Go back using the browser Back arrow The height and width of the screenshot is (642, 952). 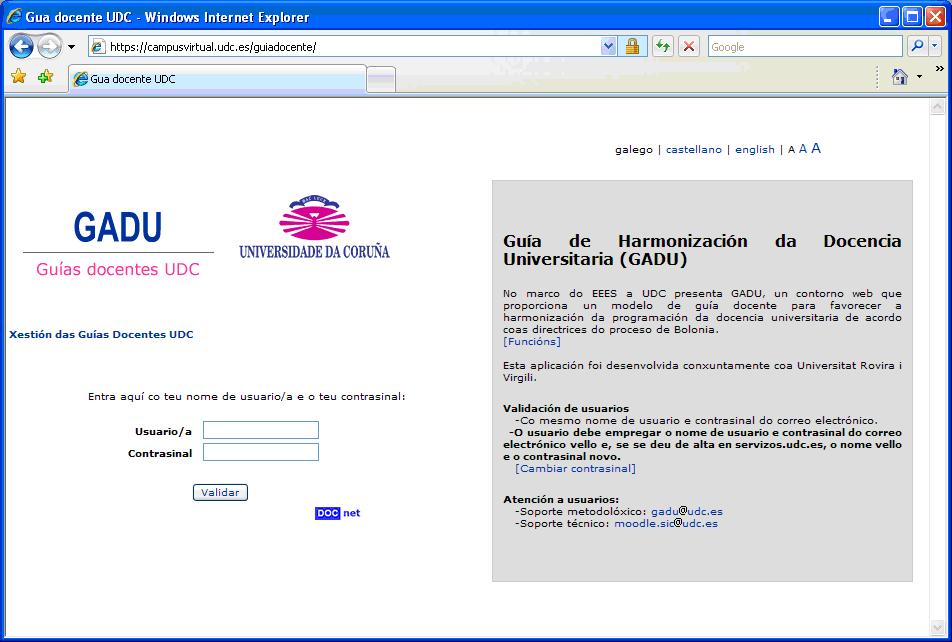coord(22,47)
